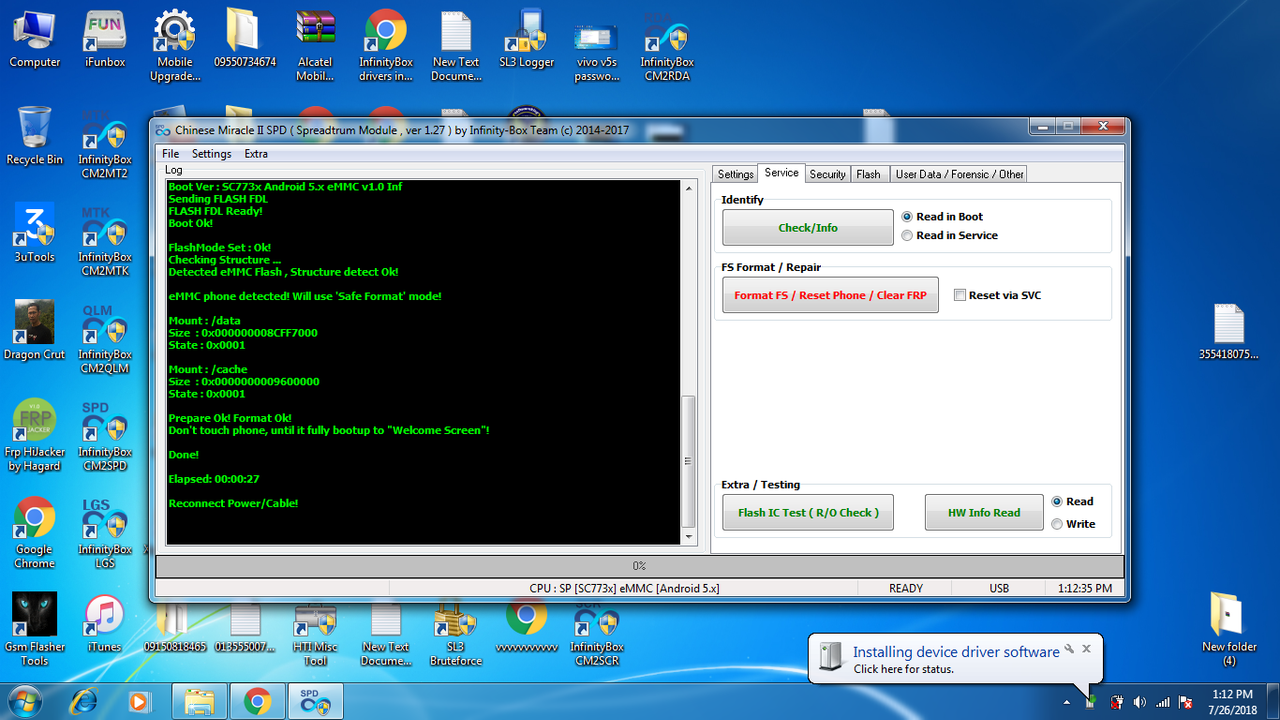1280x720 pixels.
Task: Click Format FS / Reset Phone / Clear FRP
Action: tap(830, 295)
